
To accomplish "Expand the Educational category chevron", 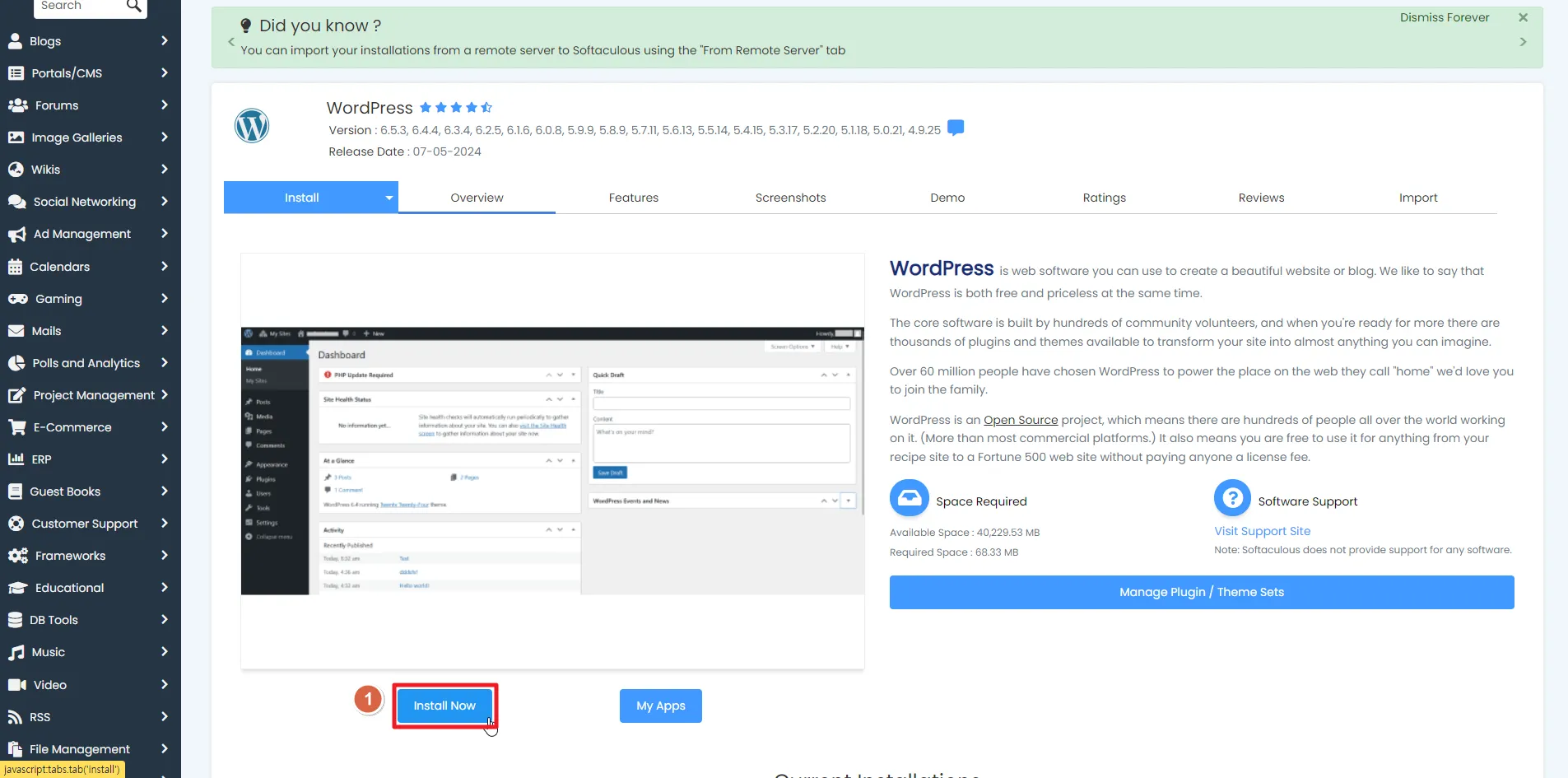I will click(x=165, y=587).
